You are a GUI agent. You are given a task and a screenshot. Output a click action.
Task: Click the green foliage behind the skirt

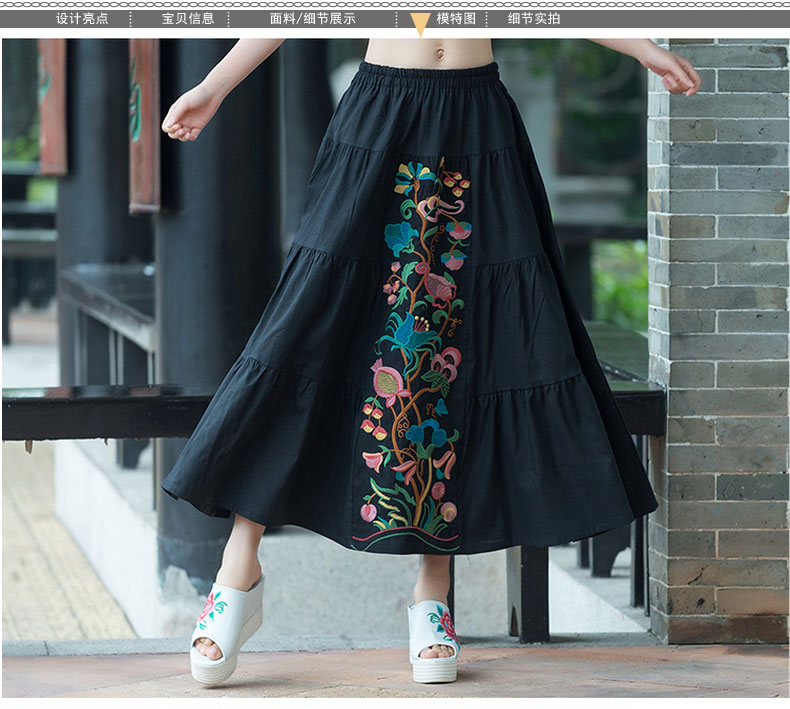pyautogui.click(x=618, y=280)
